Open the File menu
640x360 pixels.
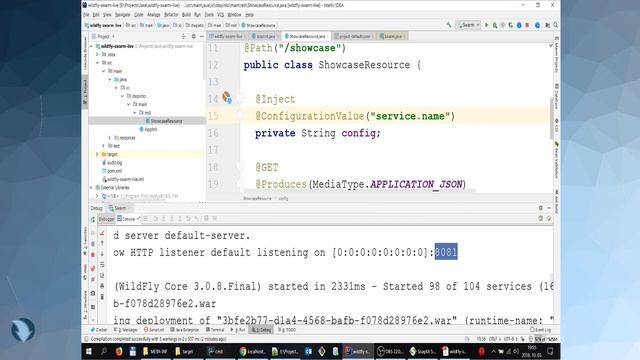86,15
